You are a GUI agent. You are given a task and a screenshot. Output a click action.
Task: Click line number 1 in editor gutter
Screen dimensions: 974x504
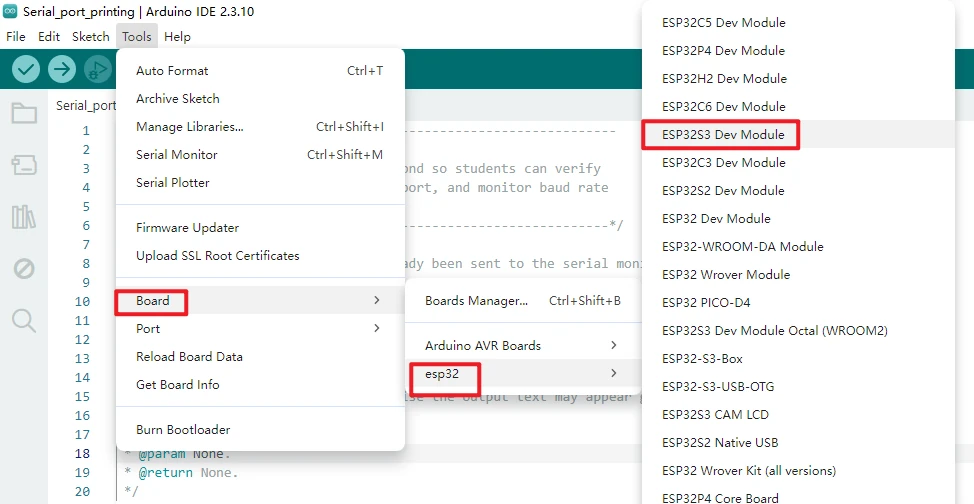(x=86, y=131)
